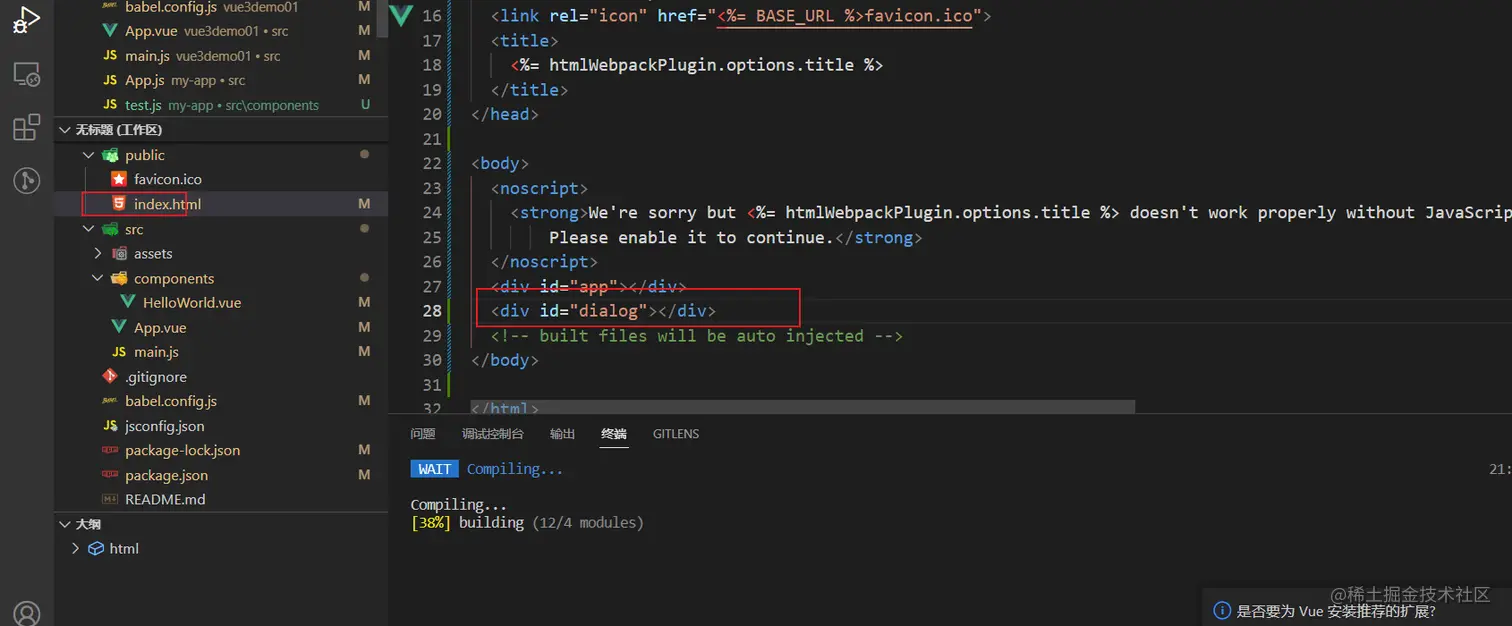Image resolution: width=1512 pixels, height=626 pixels.
Task: Click the Vue extension recommendation message
Action: (x=1336, y=612)
